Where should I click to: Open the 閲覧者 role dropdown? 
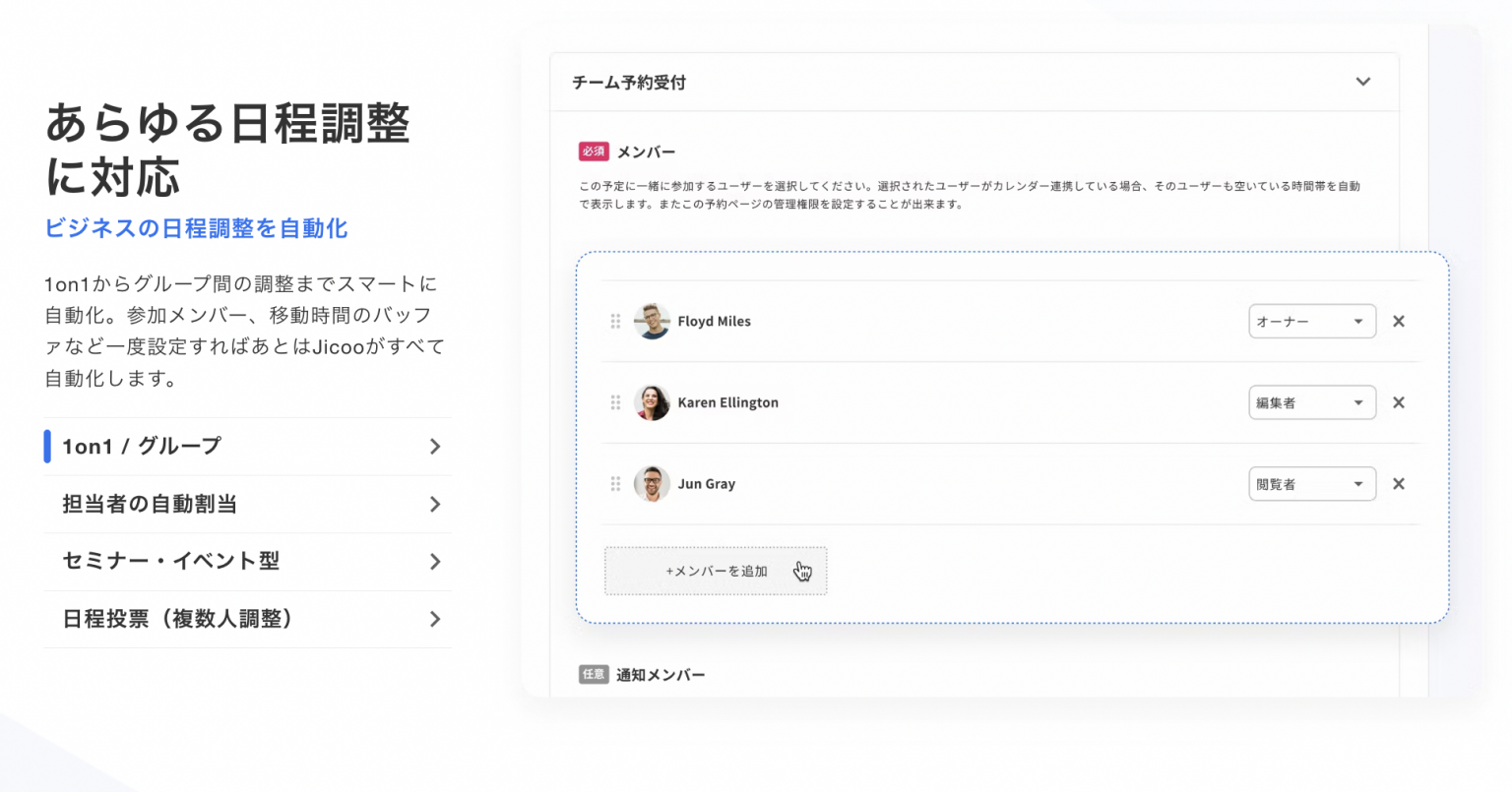(1311, 484)
